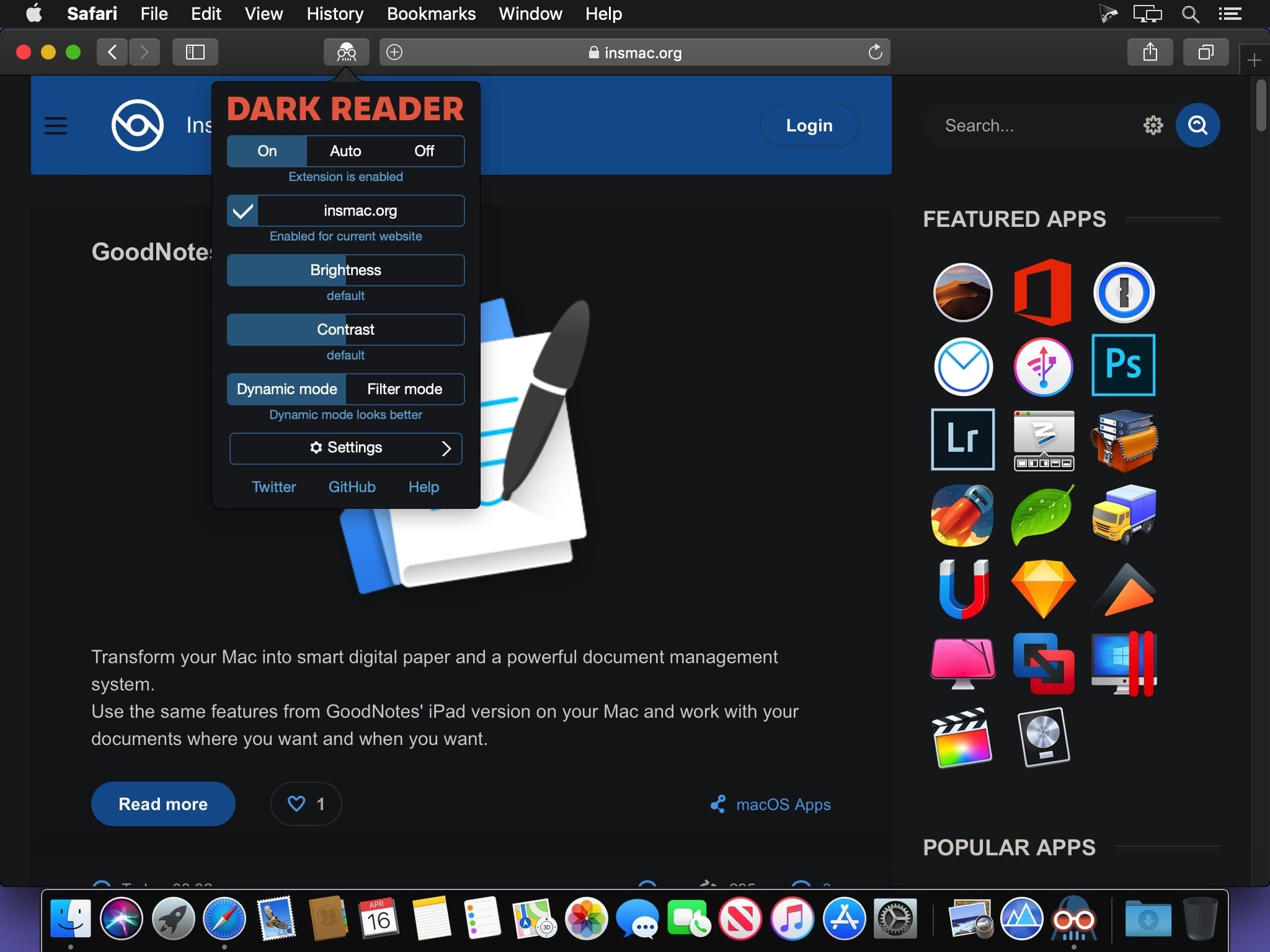Open the Window menu
Screen dimensions: 1270x952
click(530, 14)
